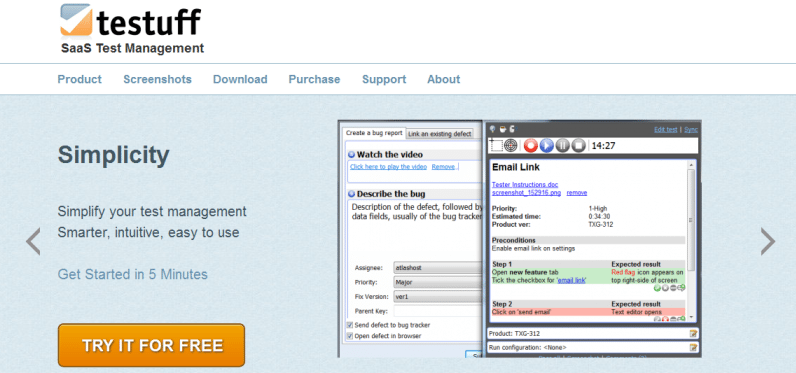The height and width of the screenshot is (373, 796).
Task: Click the test details vertical scrollbar thumb
Action: (691, 219)
